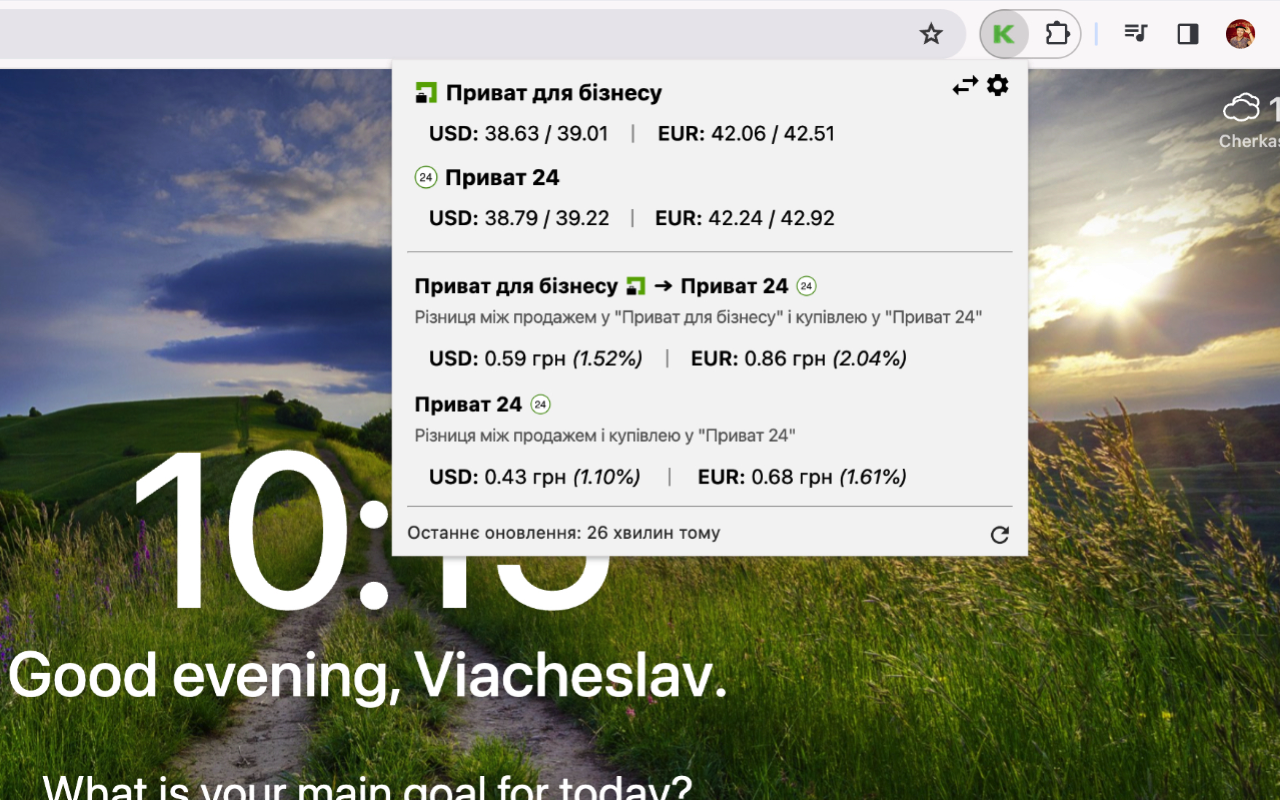Select the 'Приват для бізнесу' heading at top
Viewport: 1280px width, 800px height.
[554, 93]
